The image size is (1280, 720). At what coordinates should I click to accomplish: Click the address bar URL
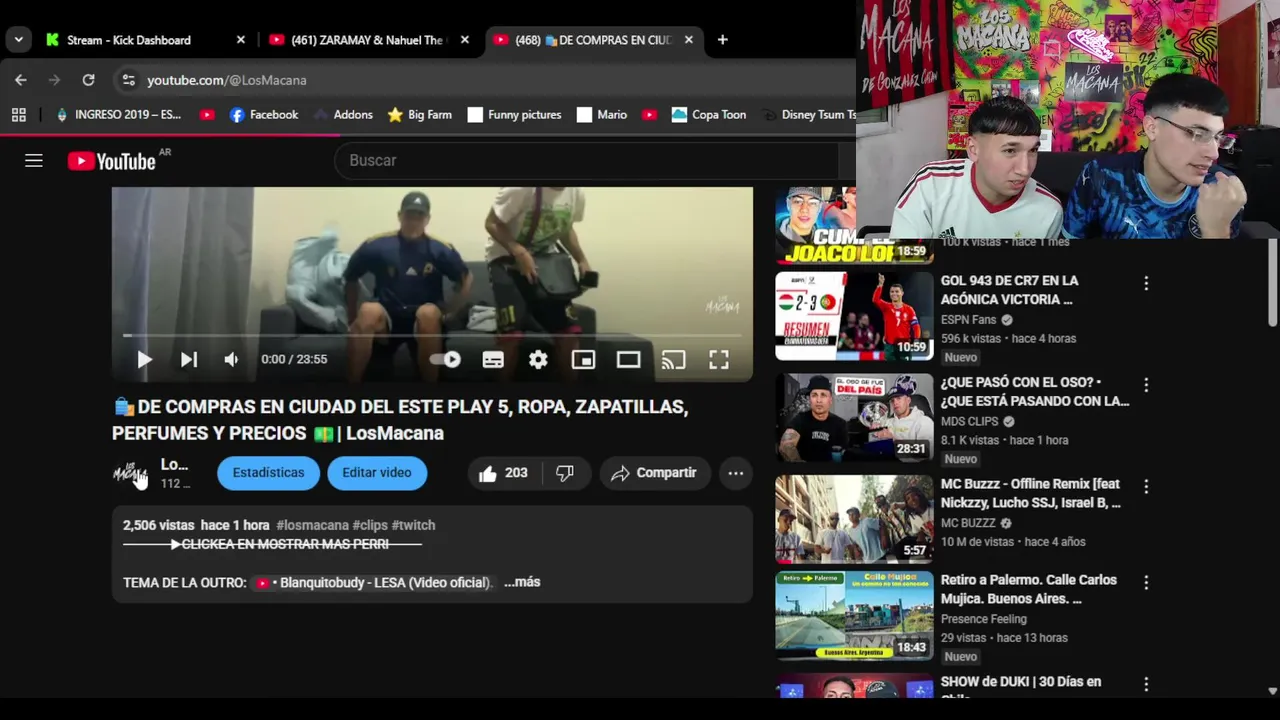tap(227, 80)
